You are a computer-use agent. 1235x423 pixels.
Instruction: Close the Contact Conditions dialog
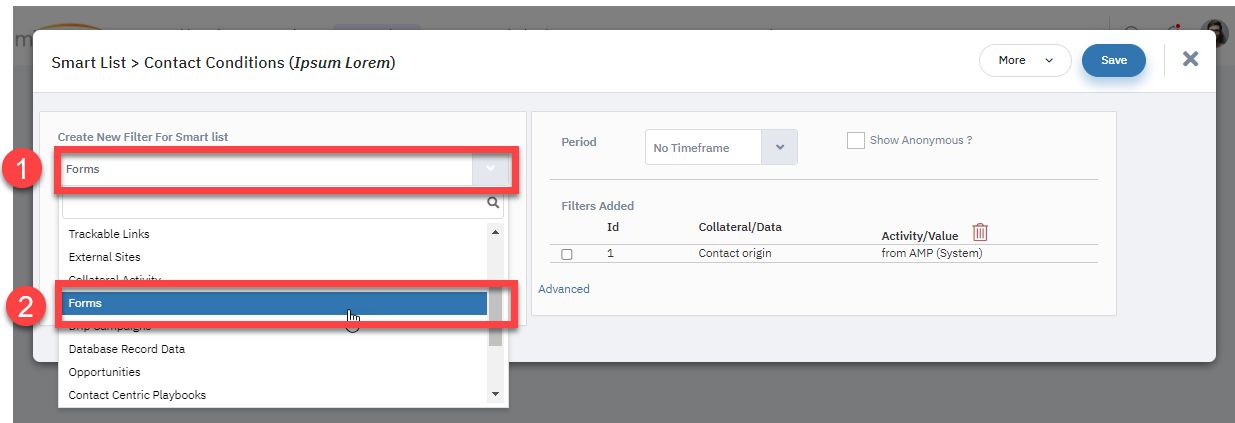coord(1190,59)
